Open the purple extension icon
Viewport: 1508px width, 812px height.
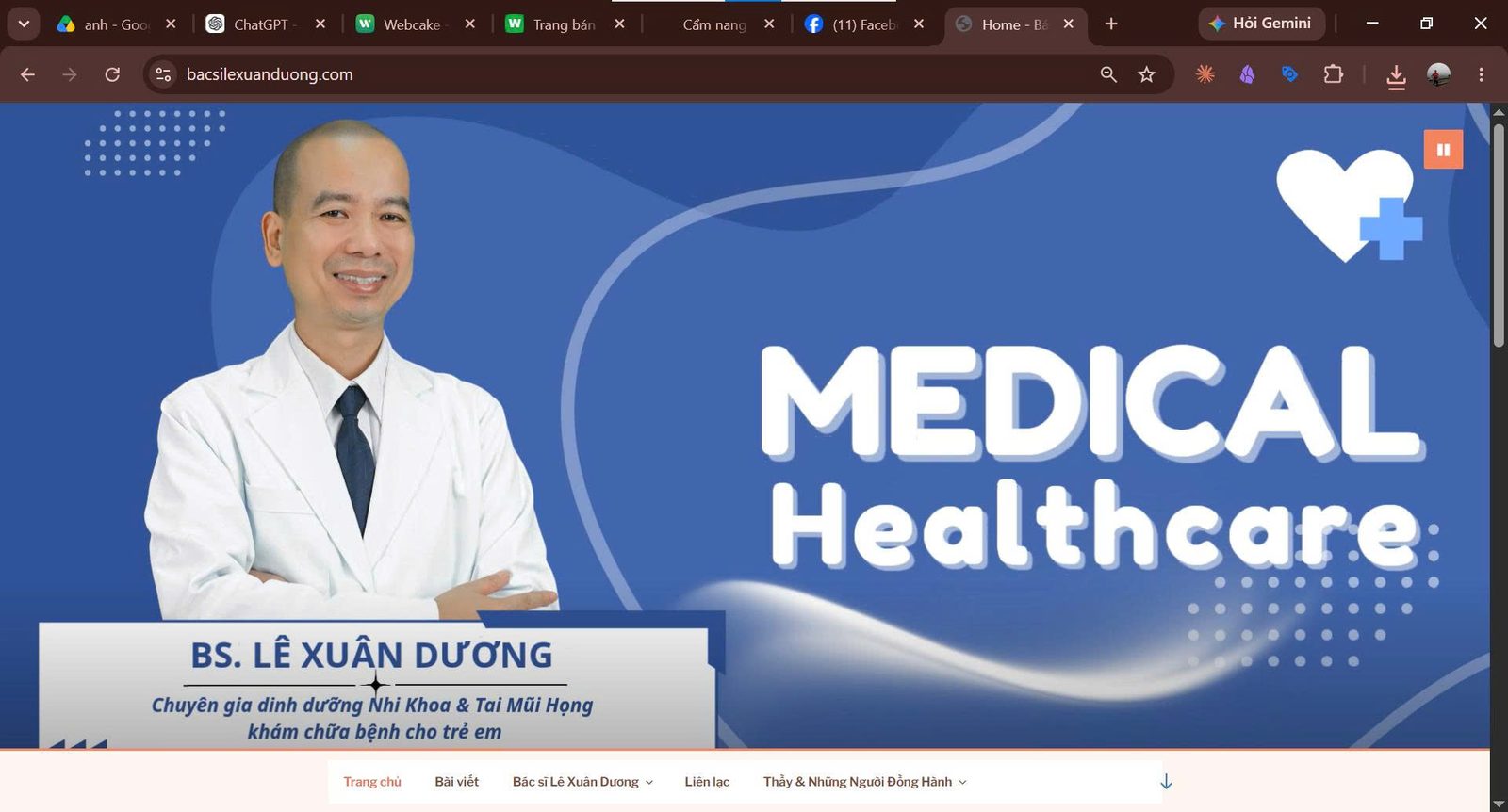tap(1247, 74)
